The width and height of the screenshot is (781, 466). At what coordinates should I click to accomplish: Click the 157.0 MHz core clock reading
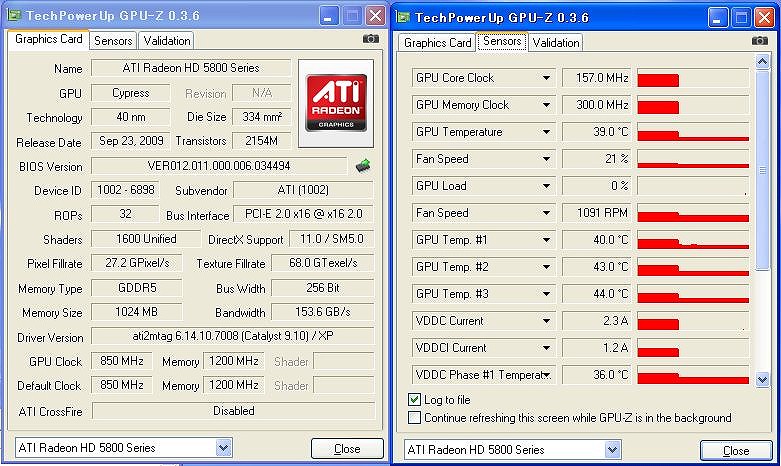click(597, 78)
